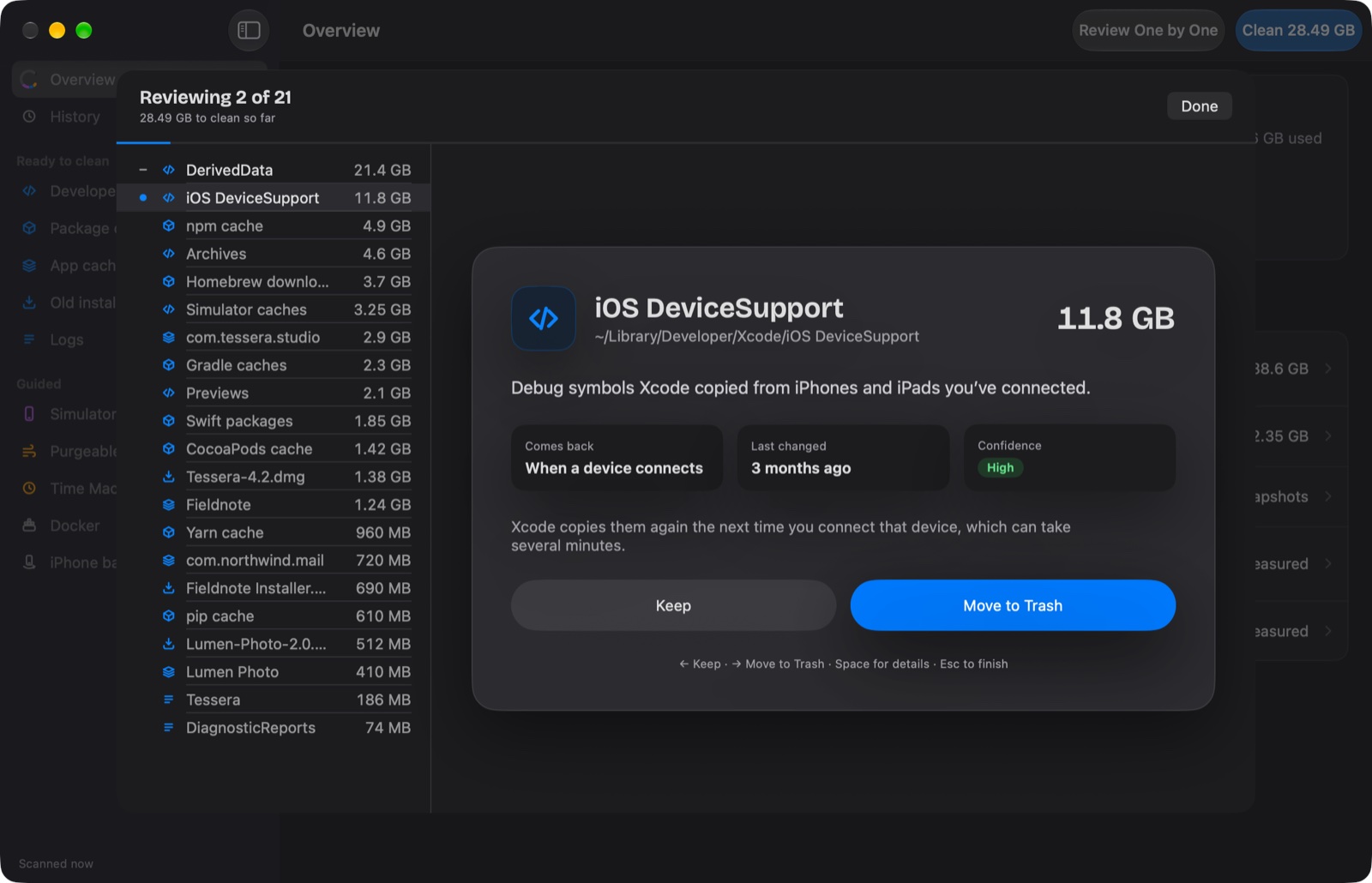This screenshot has width=1372, height=883.
Task: Select the History sidebar item
Action: coord(64,116)
